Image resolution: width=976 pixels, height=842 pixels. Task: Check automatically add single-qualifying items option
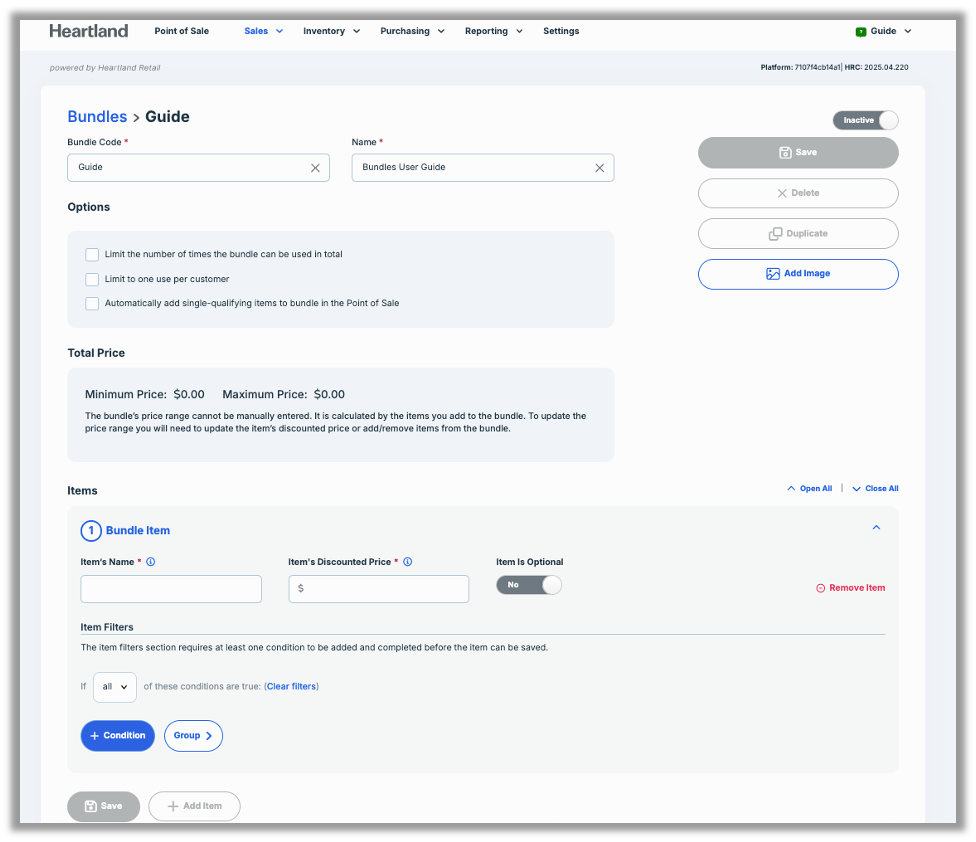pos(92,304)
